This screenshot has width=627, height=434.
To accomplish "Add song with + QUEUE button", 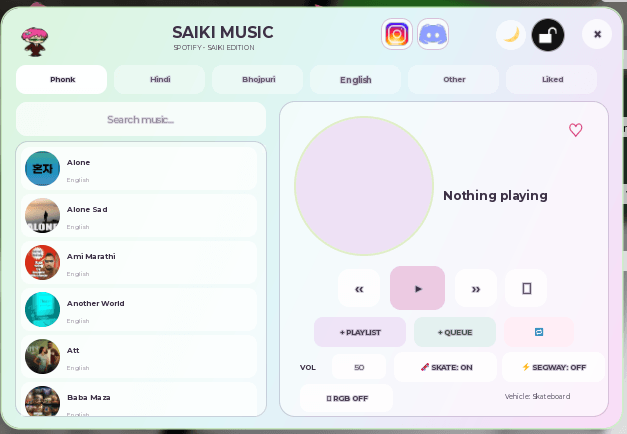I will 455,332.
